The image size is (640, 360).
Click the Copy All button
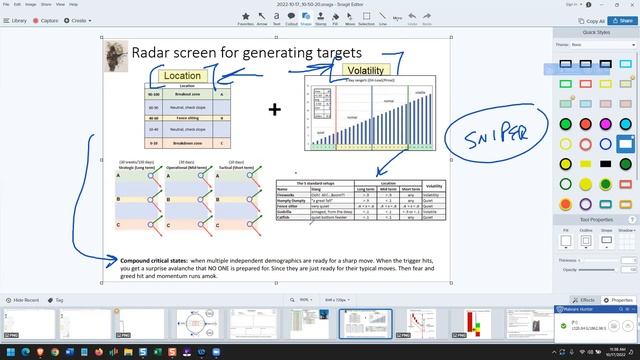coord(591,21)
